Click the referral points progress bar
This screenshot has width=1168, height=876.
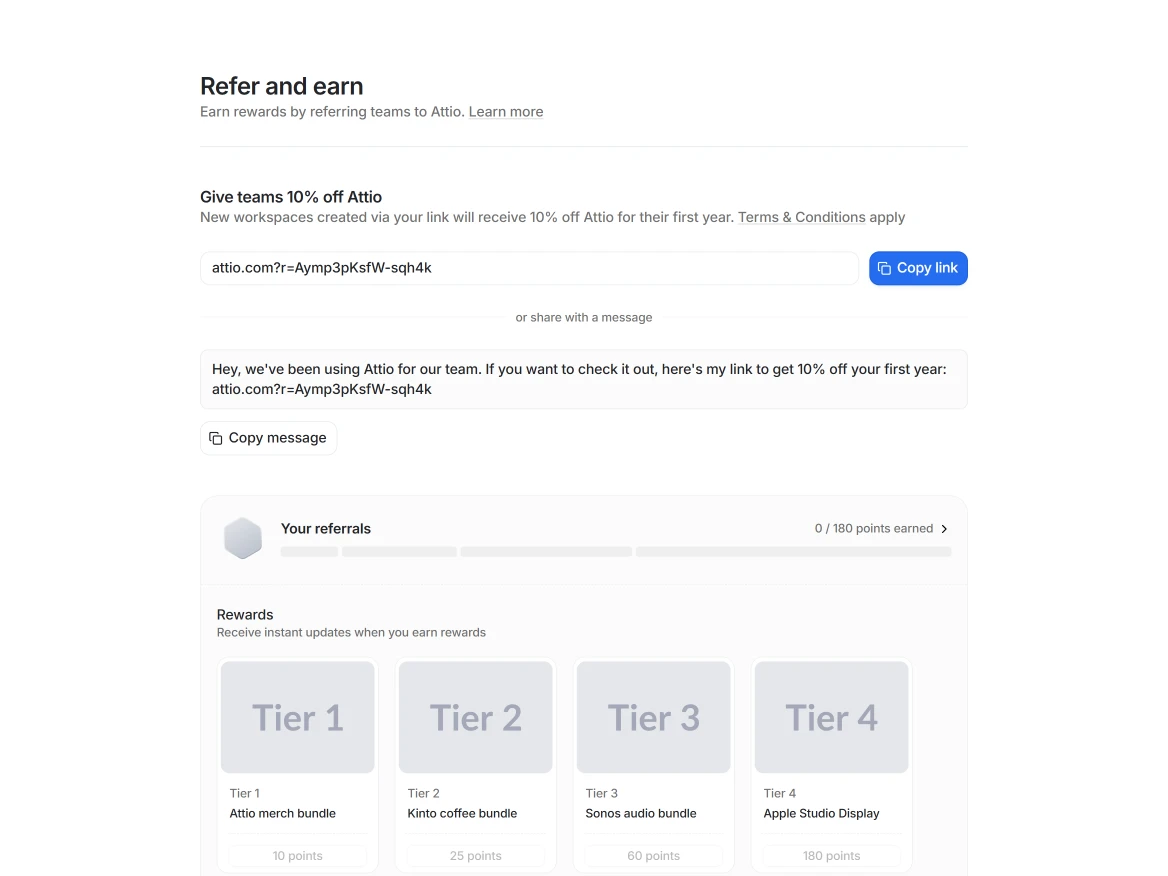point(615,551)
